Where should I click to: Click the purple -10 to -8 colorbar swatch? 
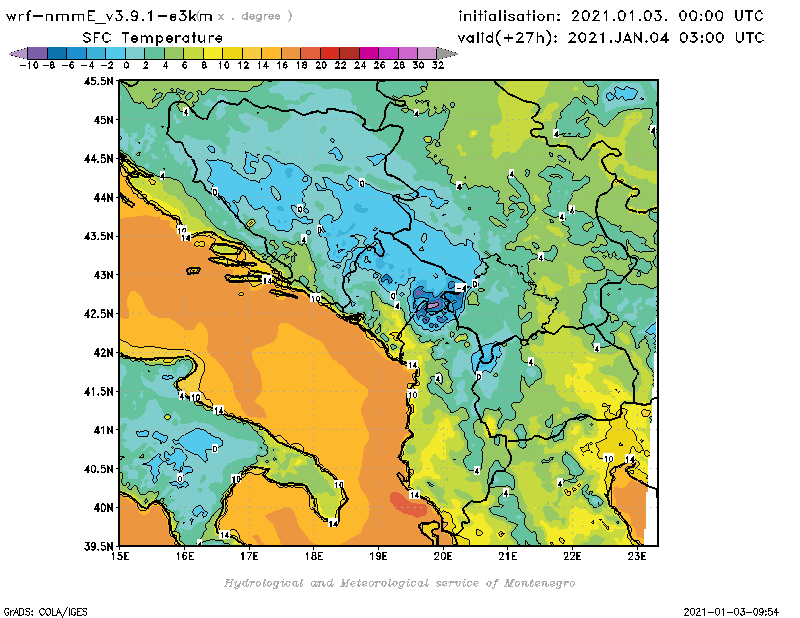click(38, 53)
